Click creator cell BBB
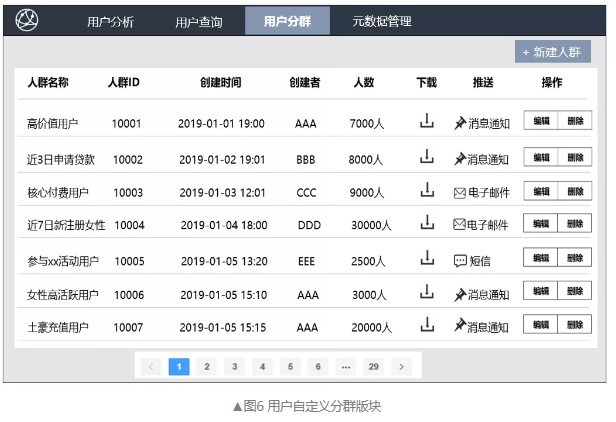616x422 pixels. 306,160
